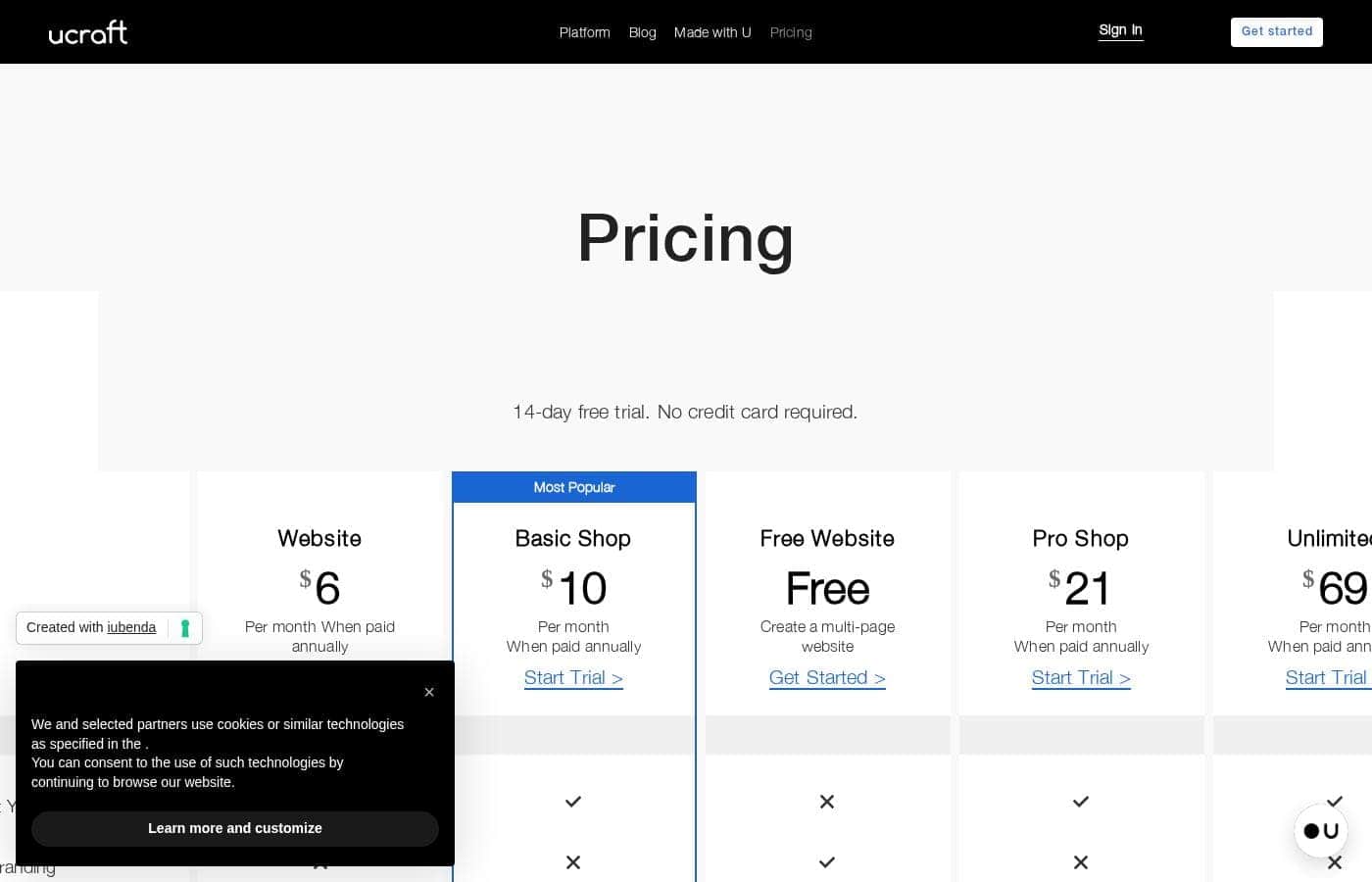Click the Basic Shop plan title
The width and height of the screenshot is (1372, 882).
[573, 538]
